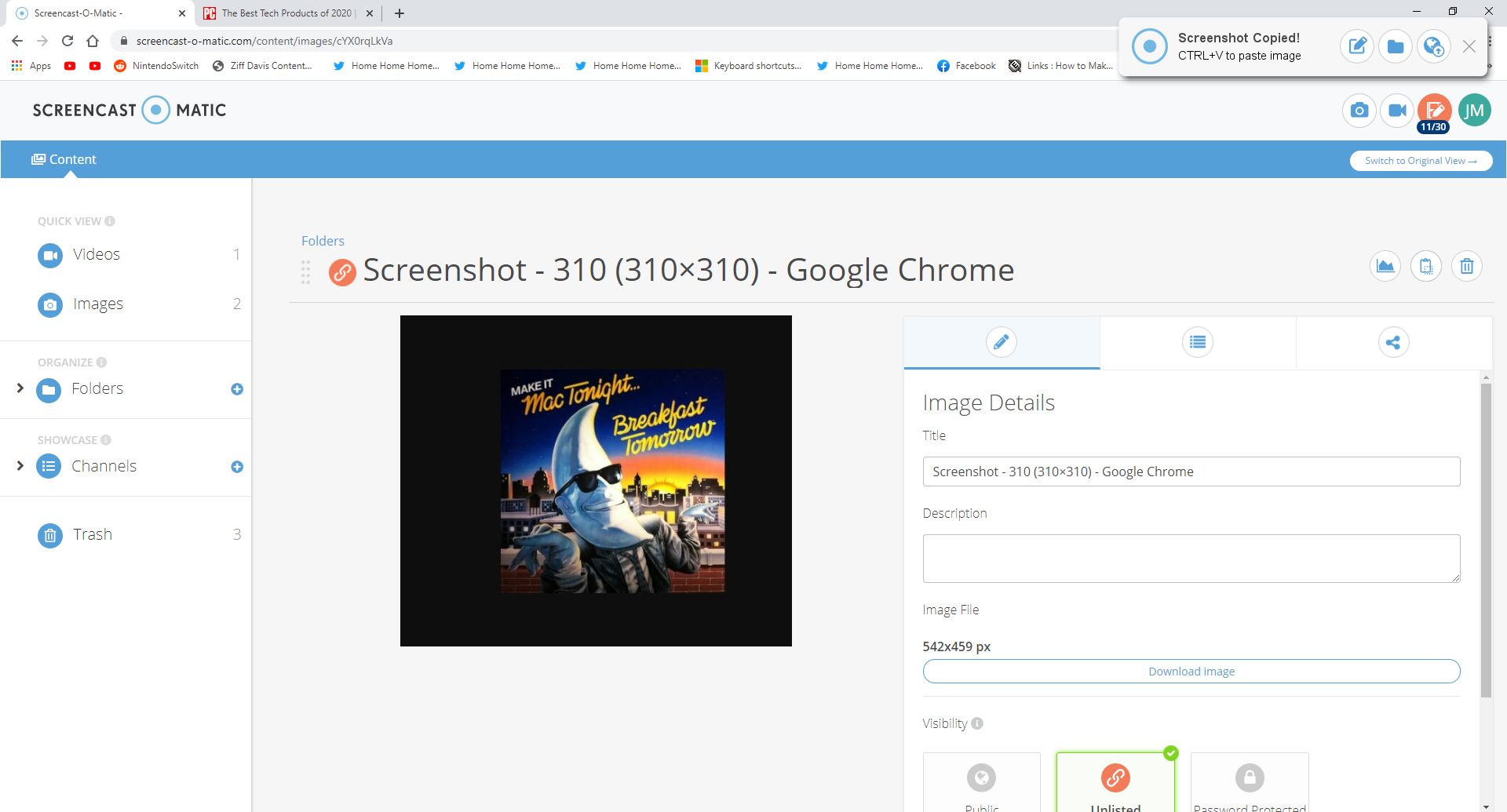The image size is (1507, 812).
Task: Click the browser home button
Action: (93, 41)
